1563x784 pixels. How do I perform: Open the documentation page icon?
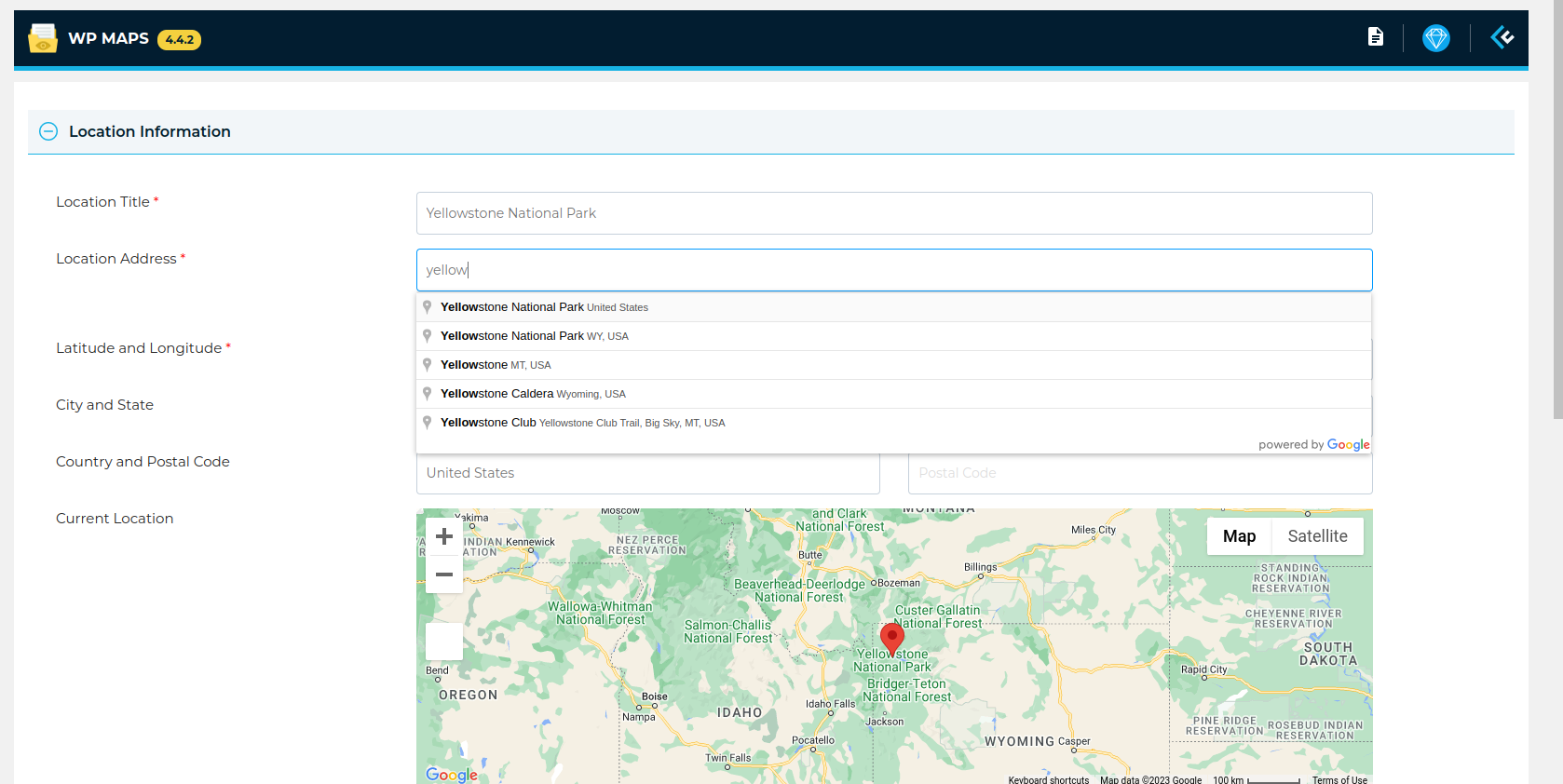[1375, 37]
